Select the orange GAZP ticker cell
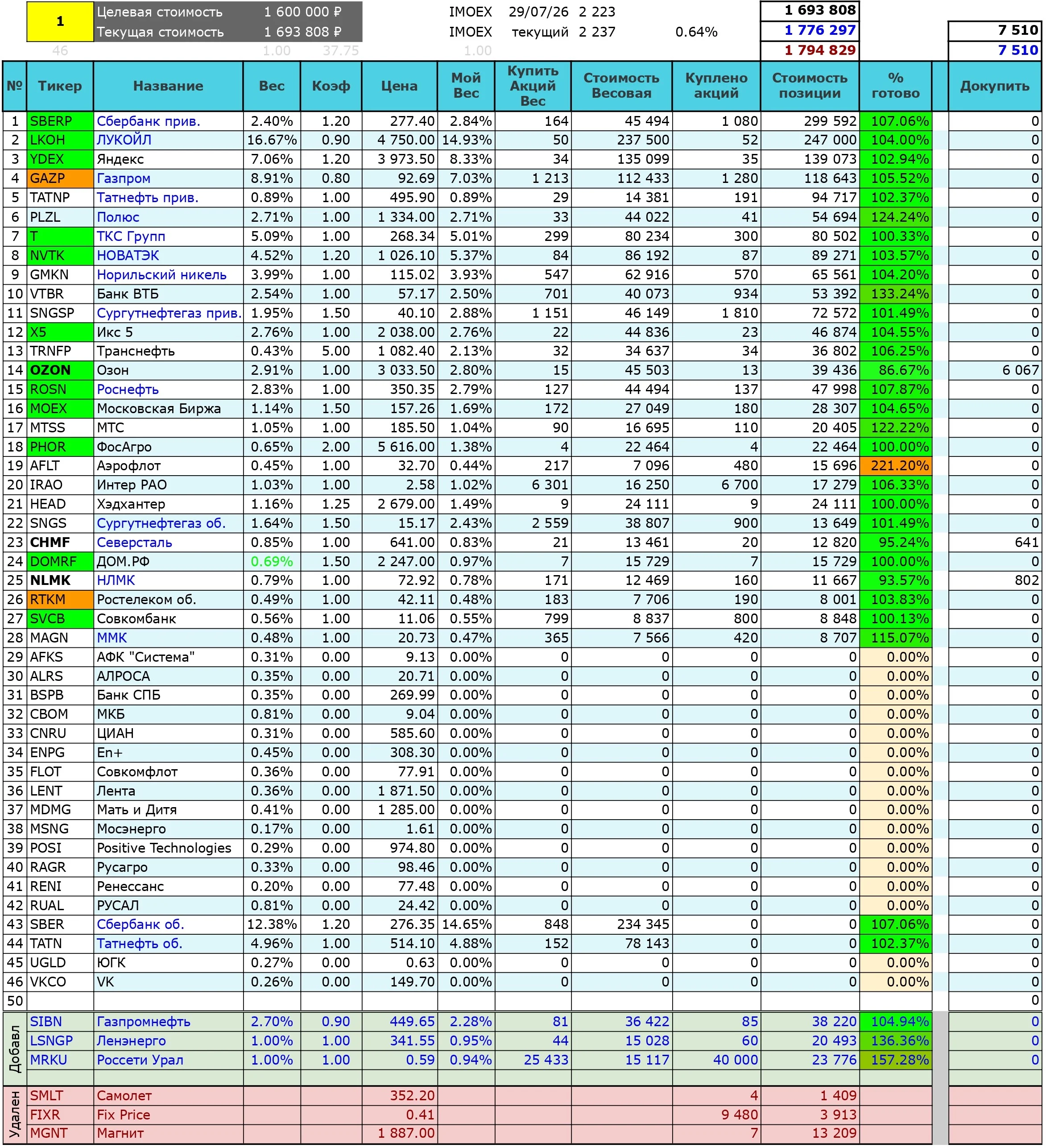The image size is (1046, 1148). 60,179
